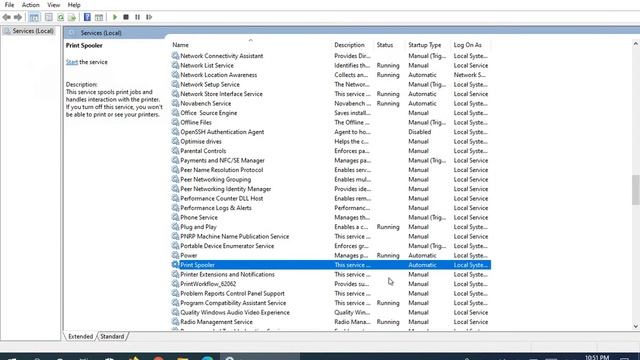Select Parental Controls service
The width and height of the screenshot is (640, 360).
(x=331, y=151)
